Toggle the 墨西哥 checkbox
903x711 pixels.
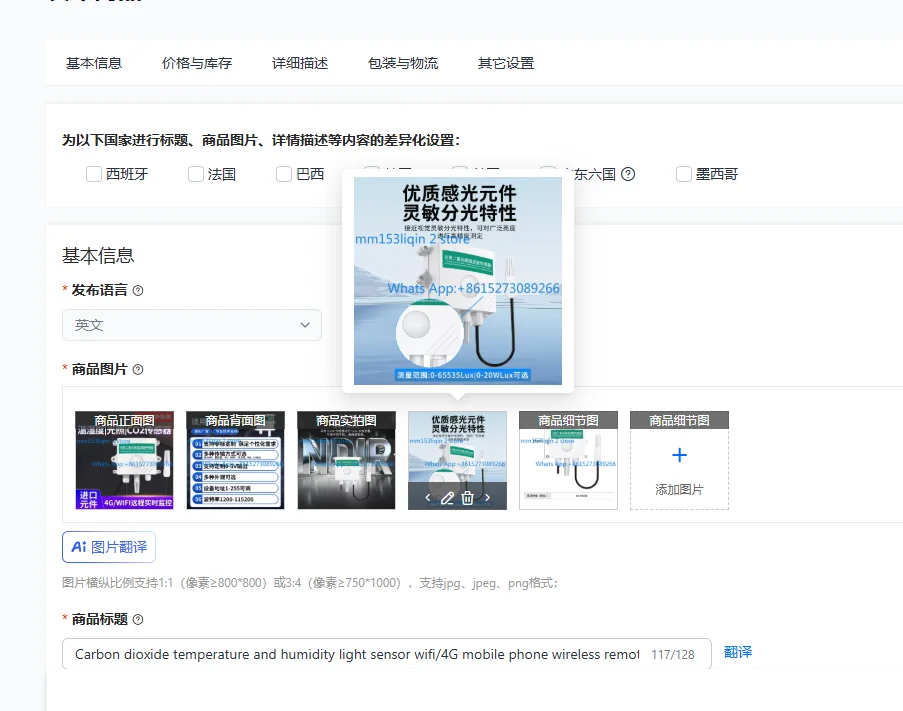(684, 174)
